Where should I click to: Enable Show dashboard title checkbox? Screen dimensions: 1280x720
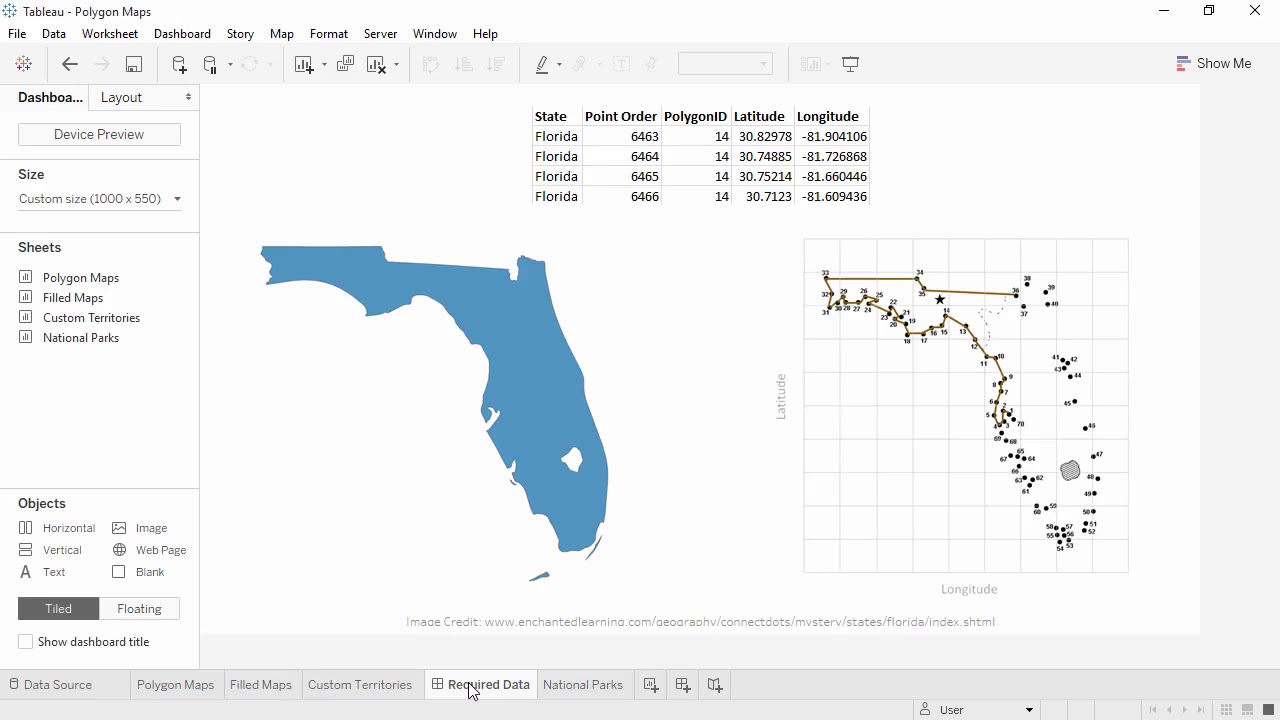tap(26, 642)
